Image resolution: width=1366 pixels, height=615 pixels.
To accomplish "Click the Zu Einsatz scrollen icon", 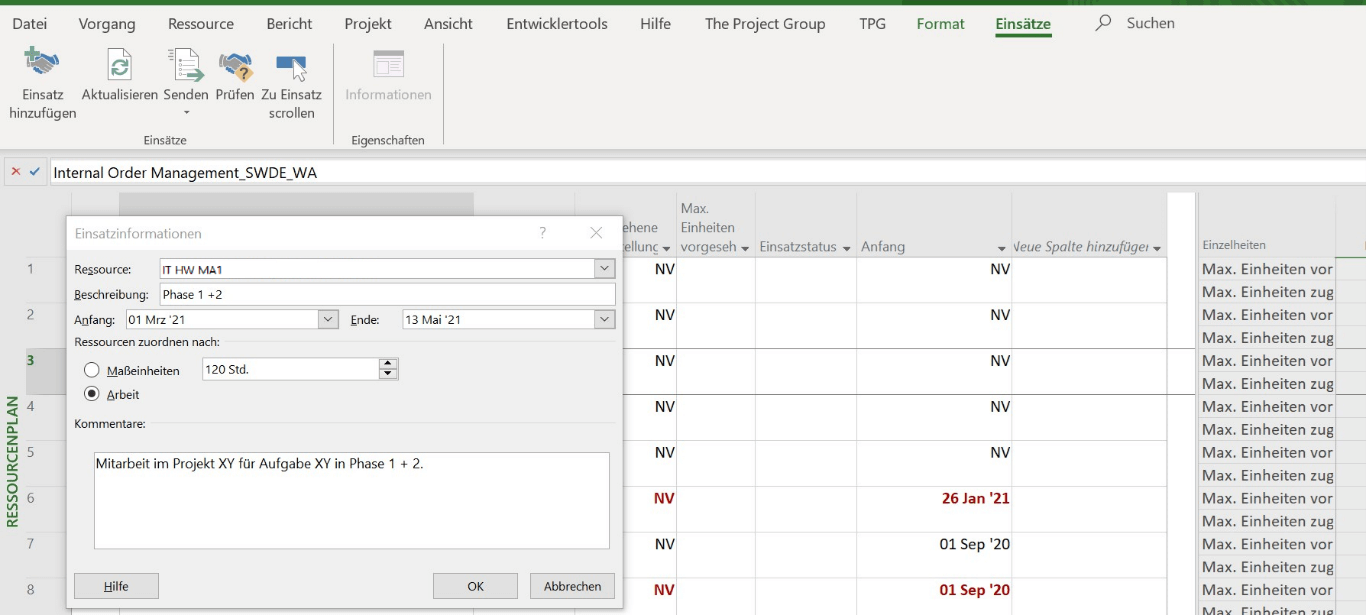I will tap(291, 65).
